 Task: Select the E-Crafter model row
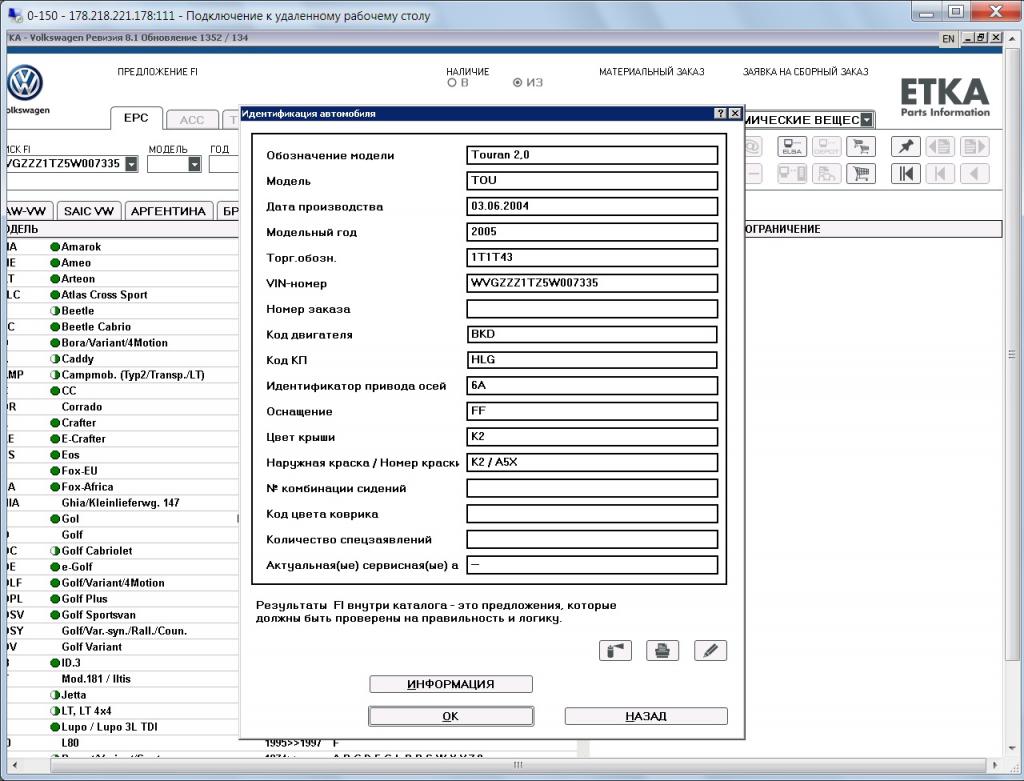coord(123,439)
